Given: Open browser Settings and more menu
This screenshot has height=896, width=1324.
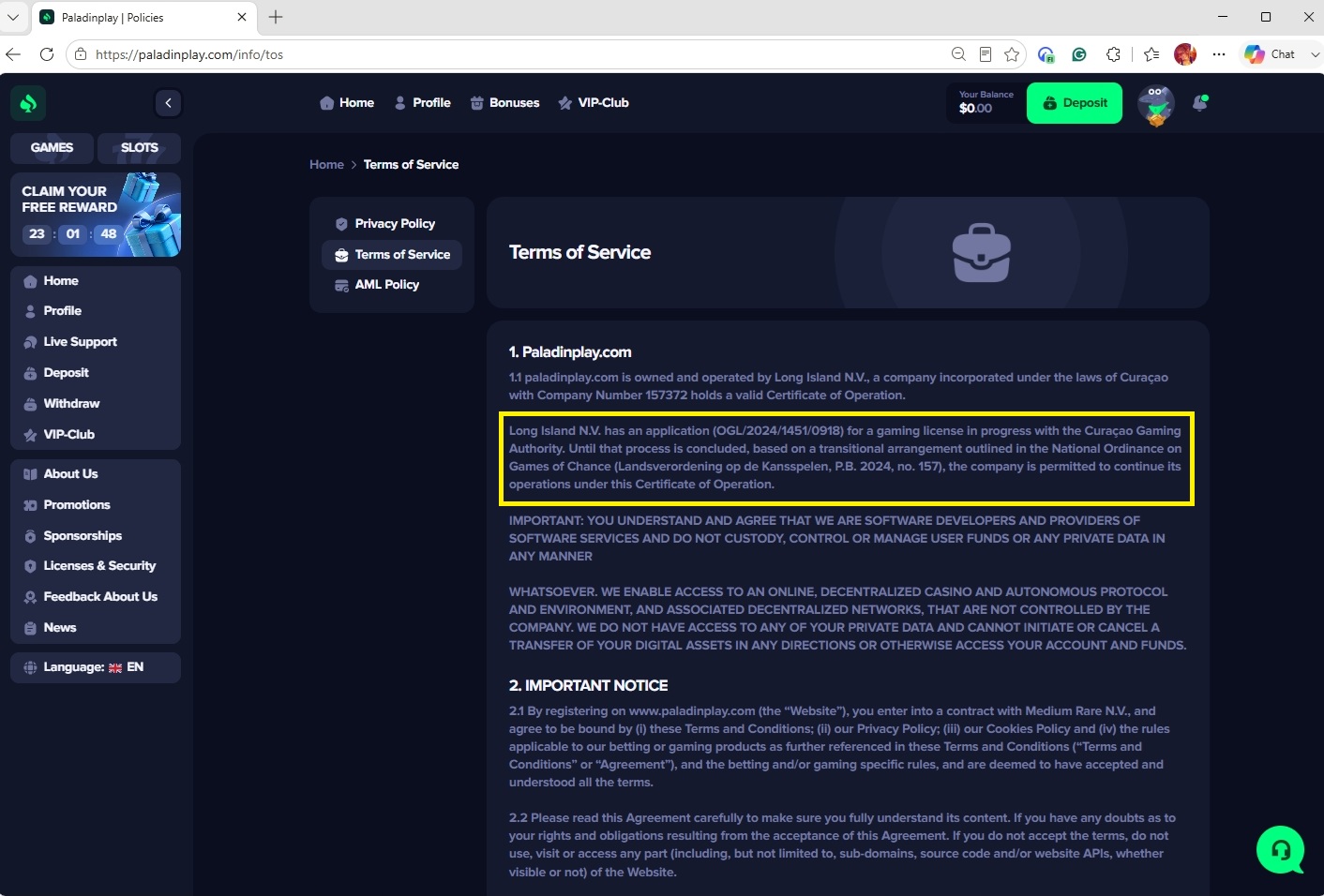Looking at the screenshot, I should coord(1219,54).
